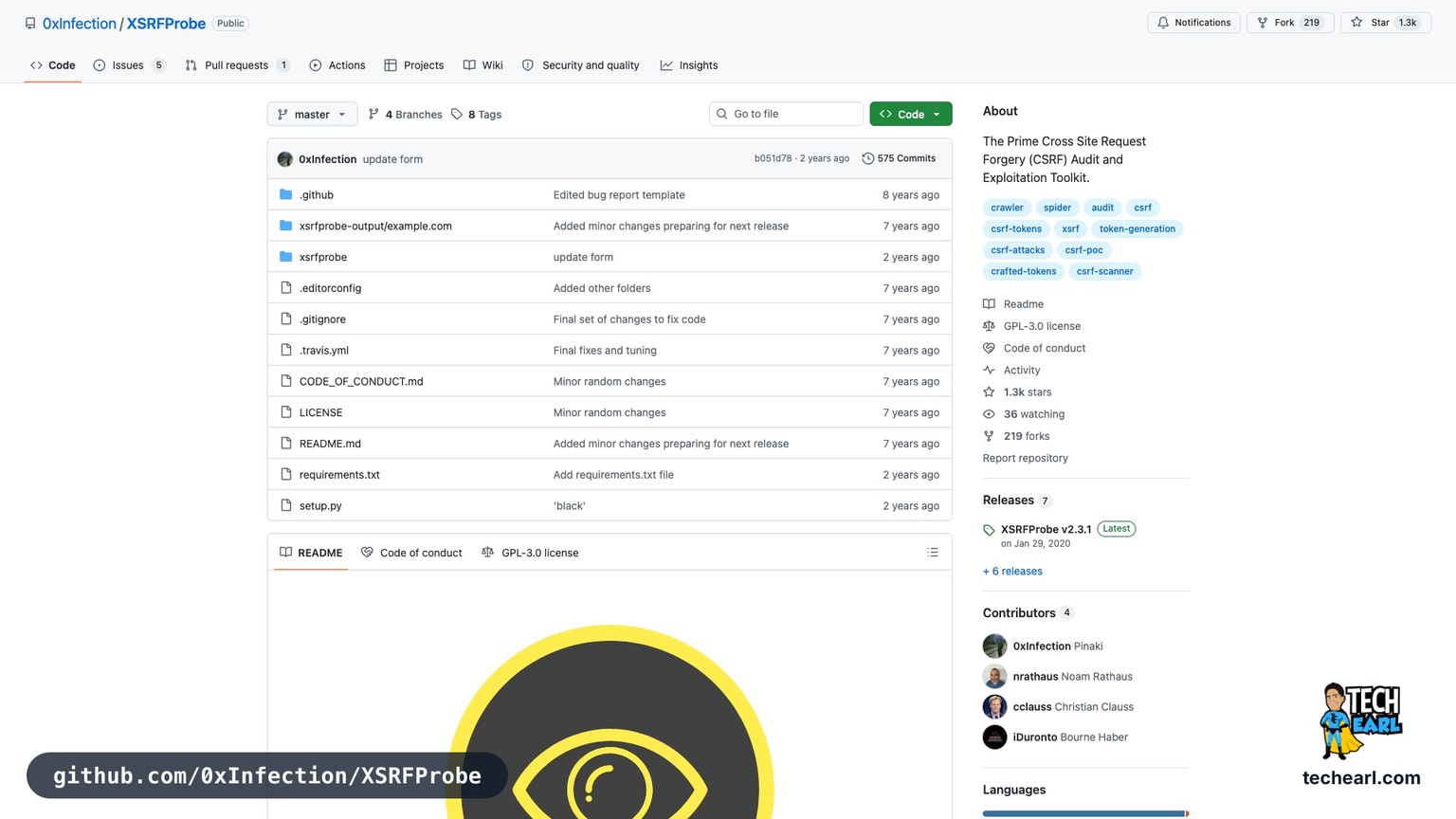1456x819 pixels.
Task: View the Insights tab
Action: coord(689,65)
